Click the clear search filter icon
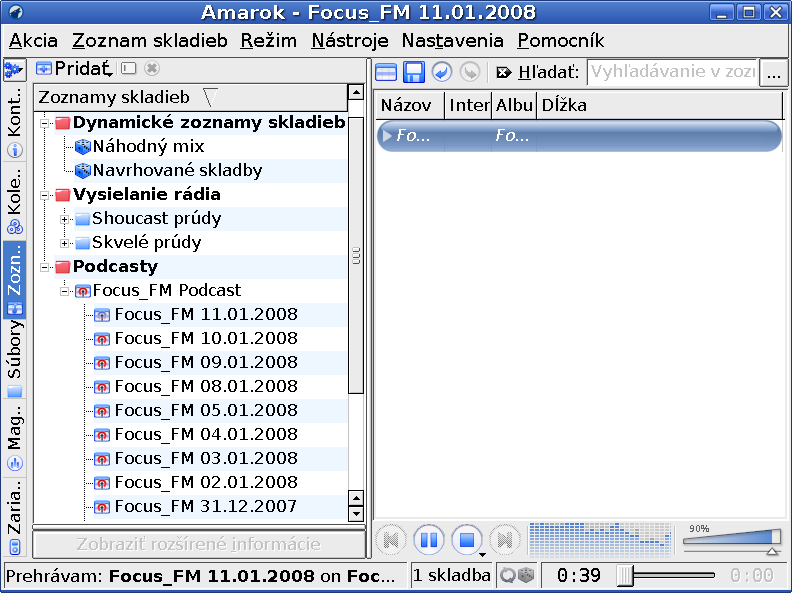Screen dimensions: 792x593 [504, 73]
